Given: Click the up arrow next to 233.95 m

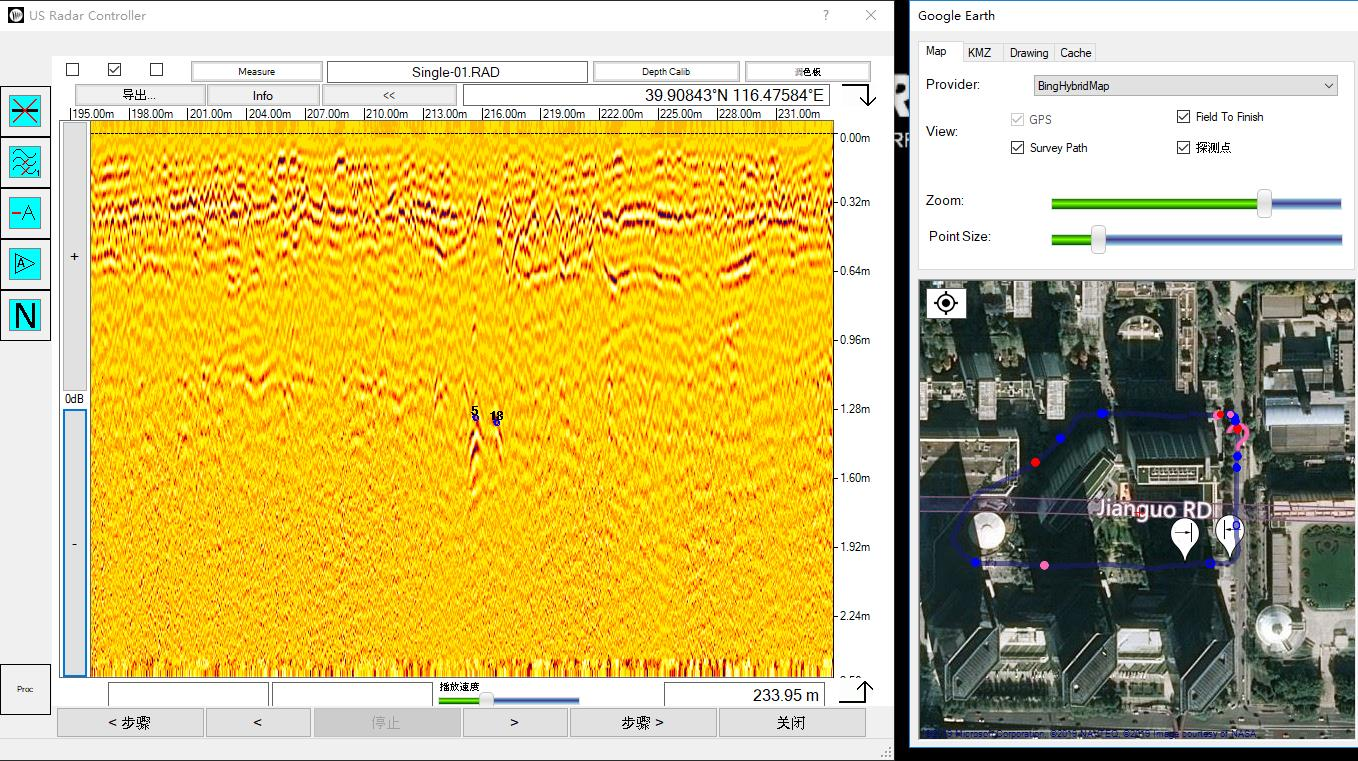Looking at the screenshot, I should click(x=857, y=692).
